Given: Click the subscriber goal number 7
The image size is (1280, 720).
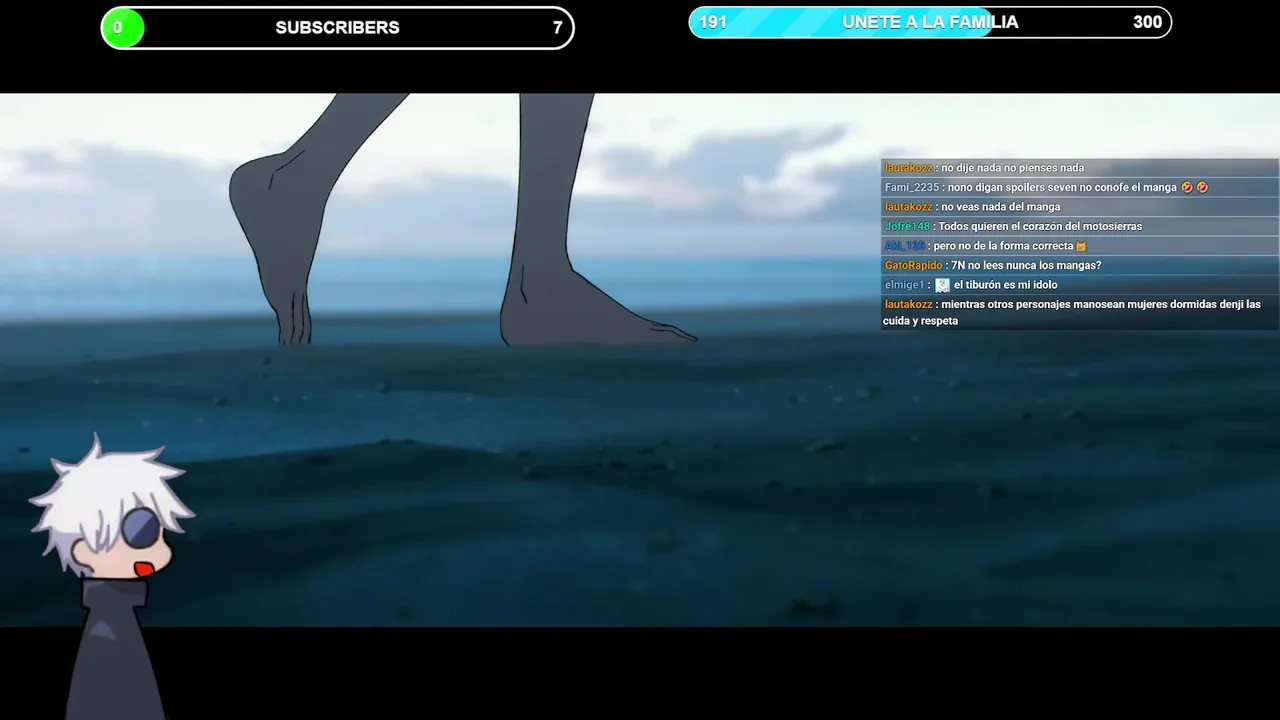Looking at the screenshot, I should pyautogui.click(x=557, y=28).
